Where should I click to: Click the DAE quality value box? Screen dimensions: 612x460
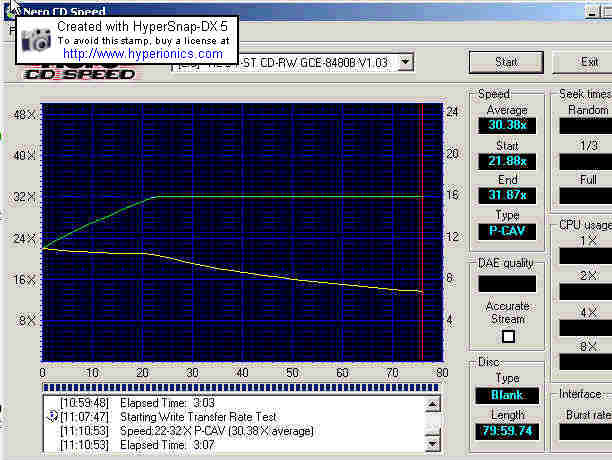pyautogui.click(x=507, y=284)
